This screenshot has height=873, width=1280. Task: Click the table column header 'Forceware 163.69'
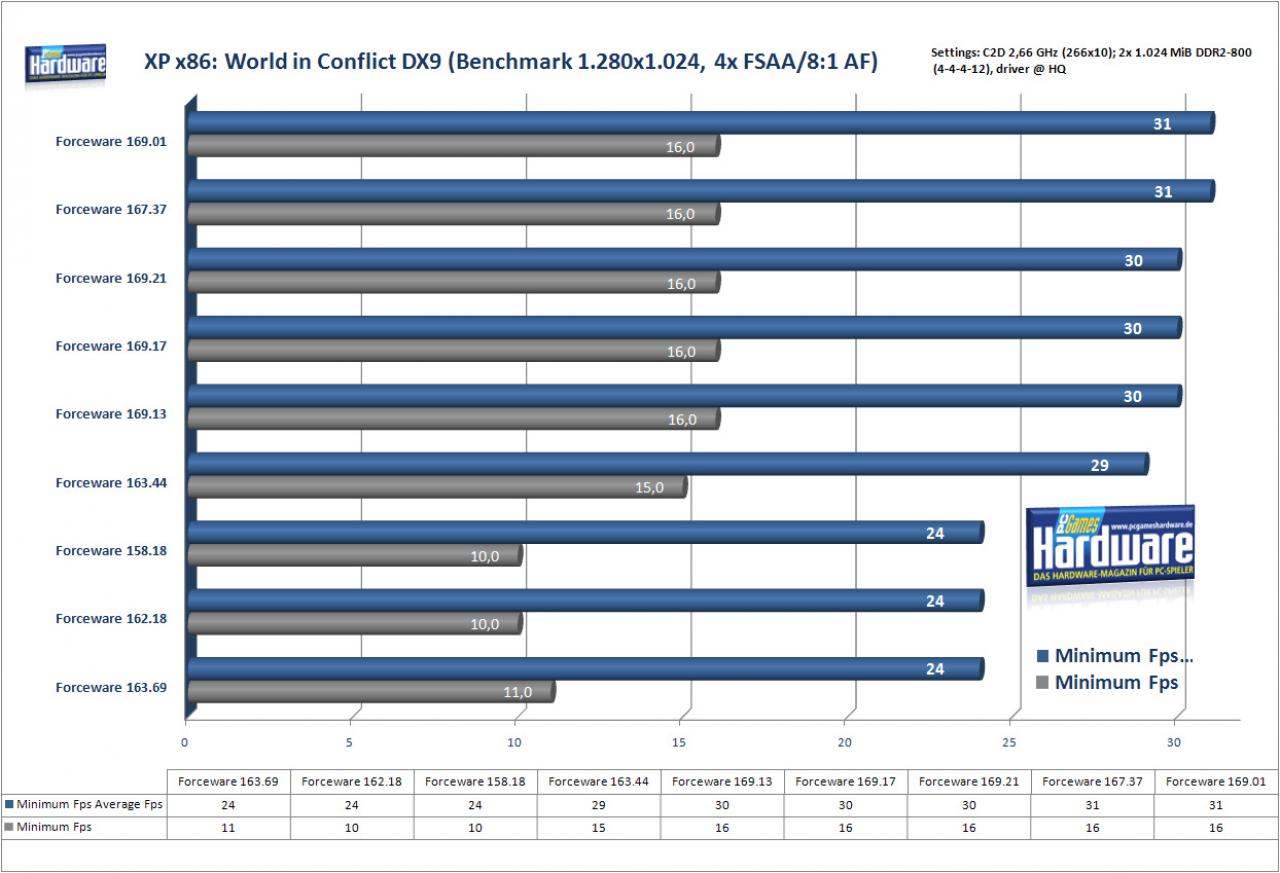pyautogui.click(x=228, y=781)
